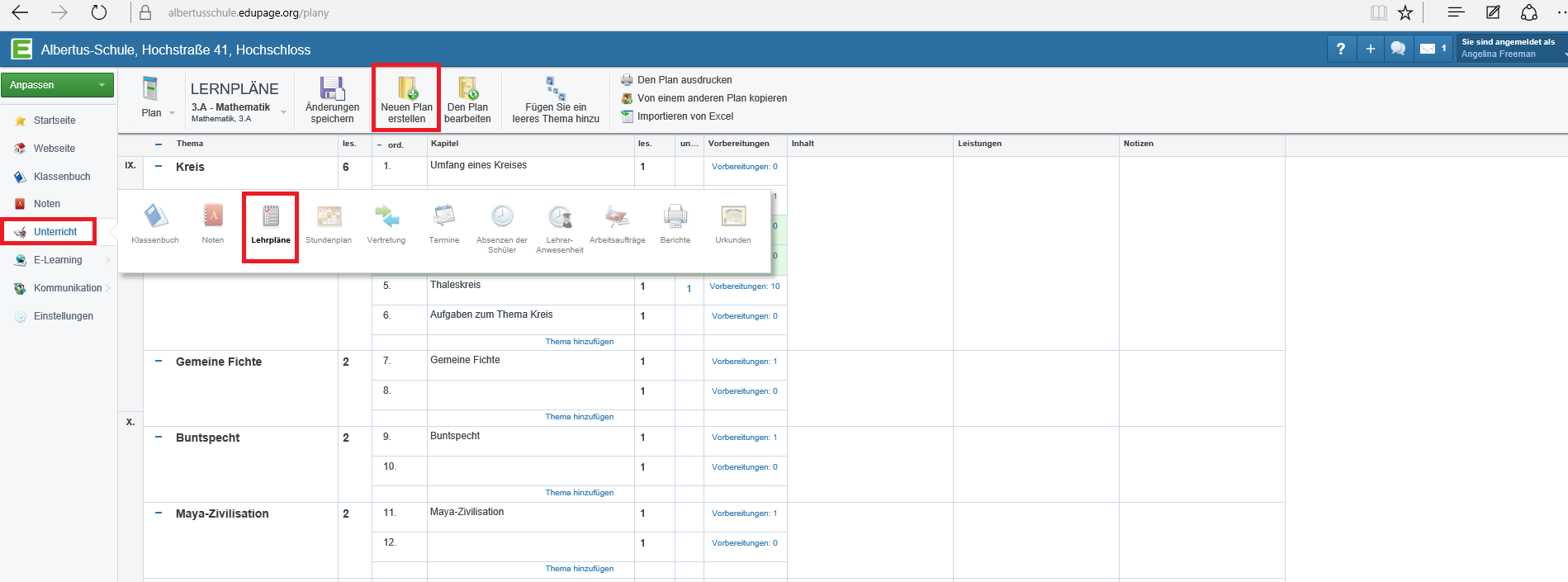
Task: Open the Anpassen dropdown button
Action: [x=57, y=85]
